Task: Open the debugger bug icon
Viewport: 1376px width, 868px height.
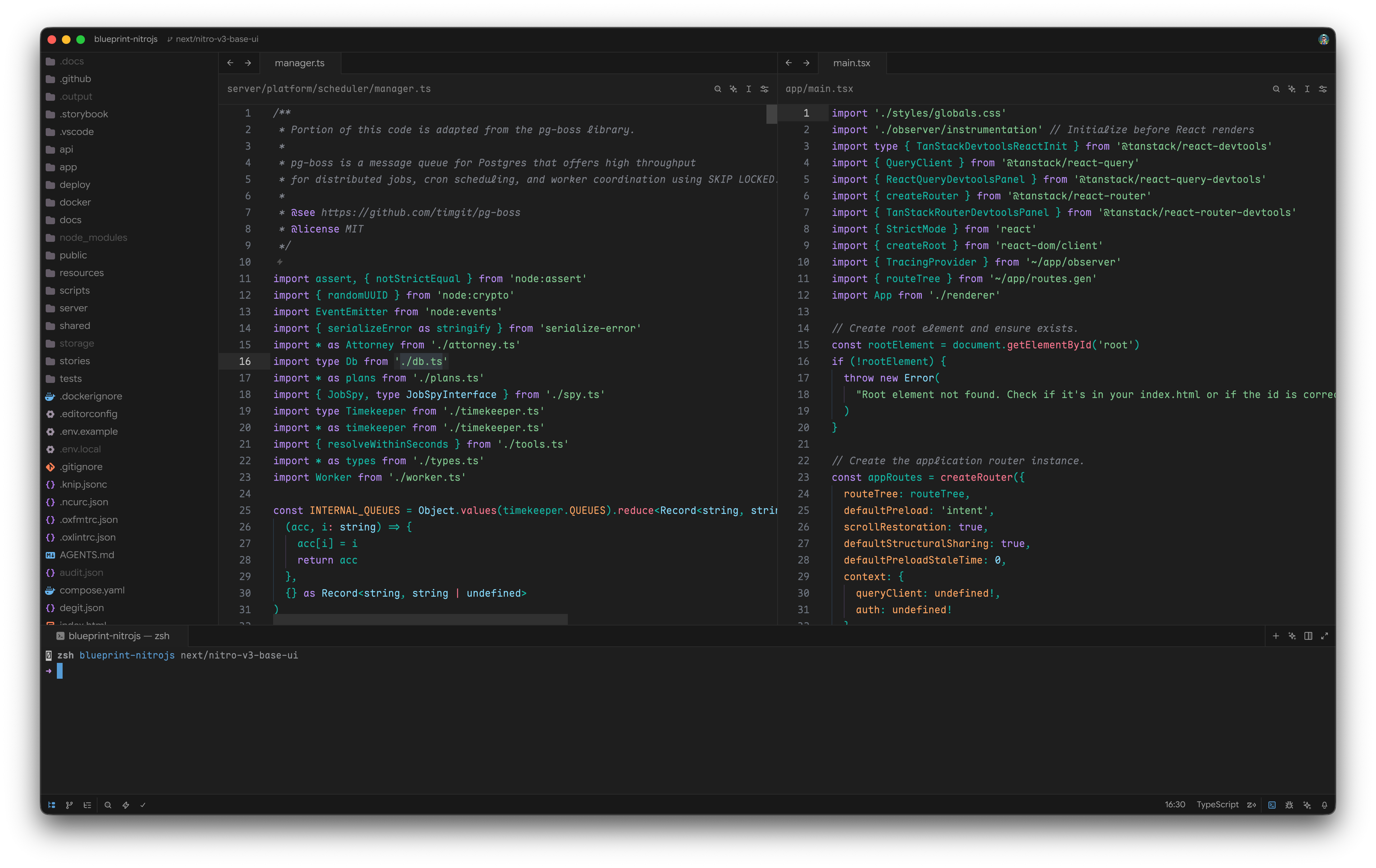Action: click(1289, 805)
